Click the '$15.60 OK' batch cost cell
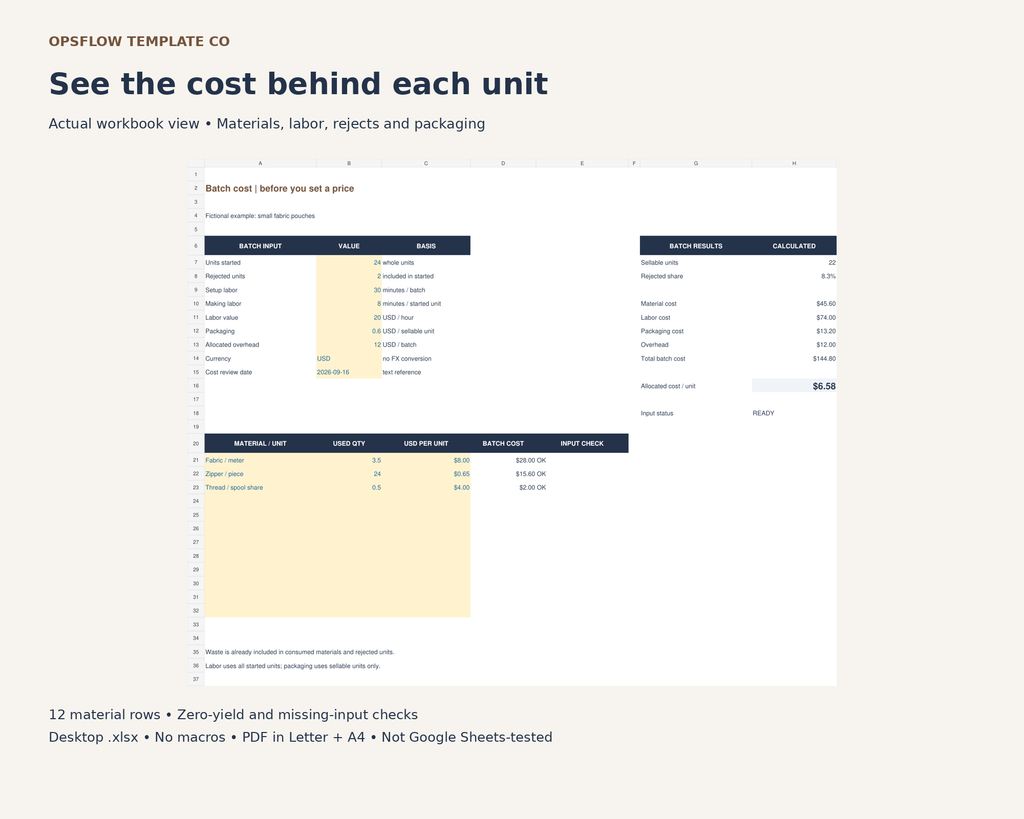 (x=530, y=474)
